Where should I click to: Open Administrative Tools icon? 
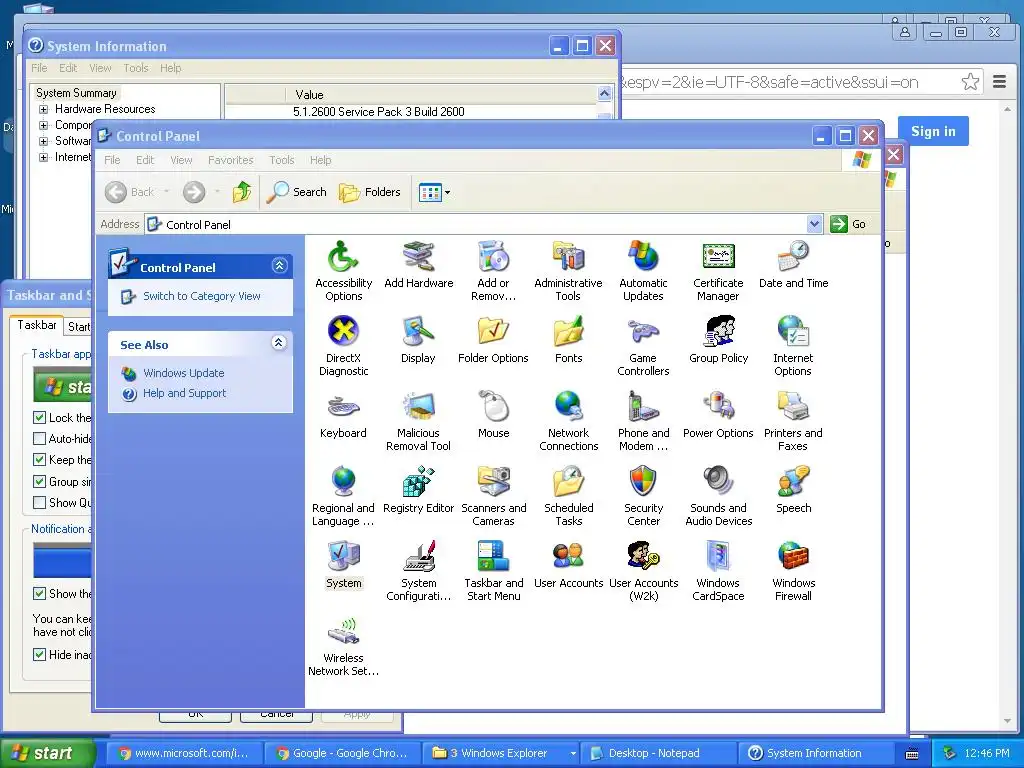click(x=568, y=270)
